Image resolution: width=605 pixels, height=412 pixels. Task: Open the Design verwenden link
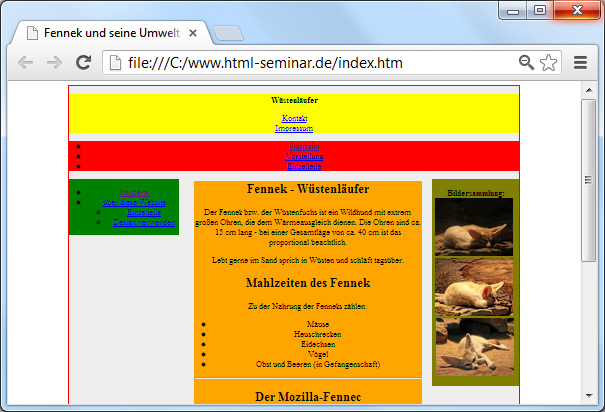144,222
